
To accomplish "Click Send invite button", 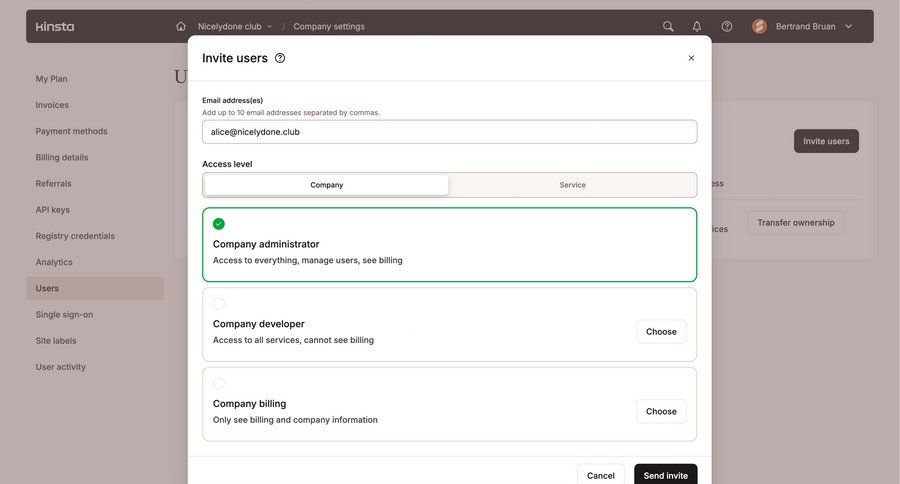I will (x=665, y=475).
